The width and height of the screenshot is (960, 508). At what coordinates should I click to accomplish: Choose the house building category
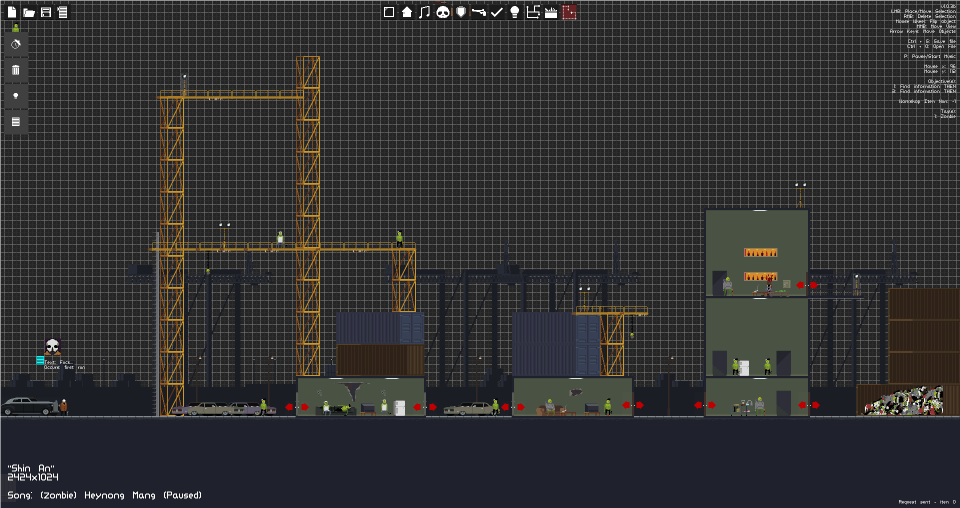point(407,12)
